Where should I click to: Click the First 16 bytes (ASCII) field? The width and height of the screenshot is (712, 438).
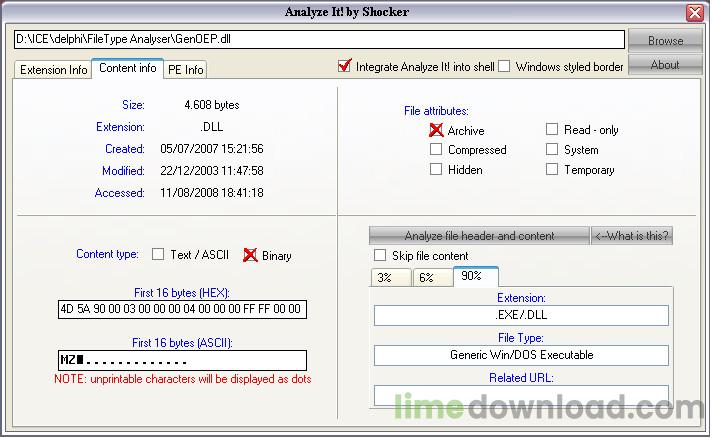pos(182,360)
